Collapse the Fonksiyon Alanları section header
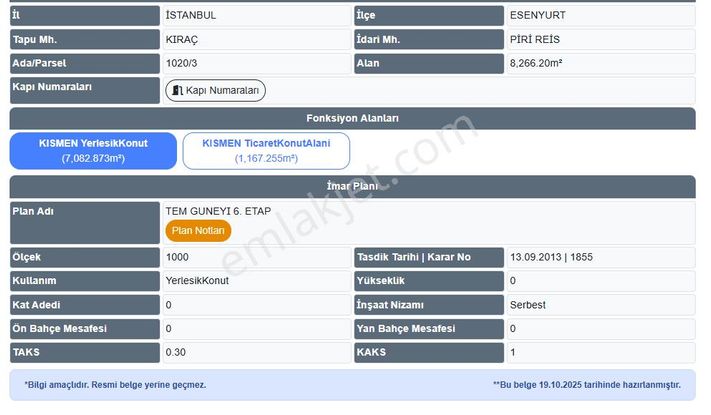Screen dimensions: 711x415 [352, 118]
